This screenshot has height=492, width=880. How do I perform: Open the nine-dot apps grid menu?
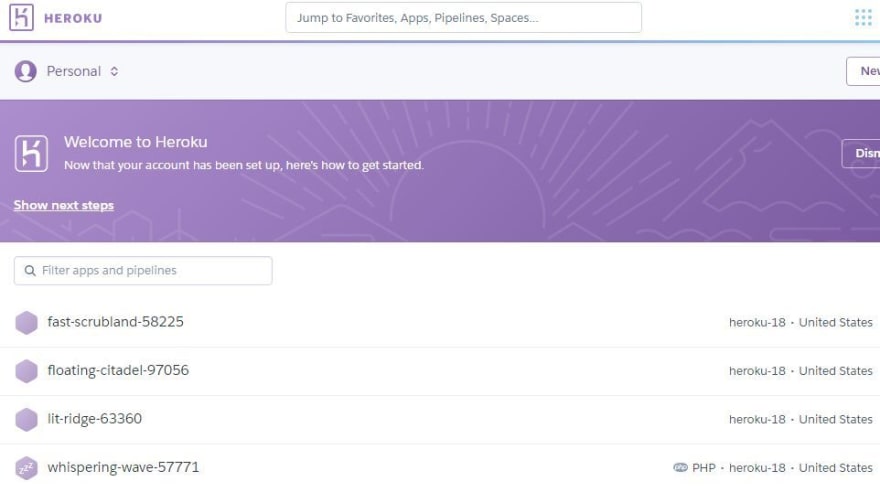coord(863,17)
